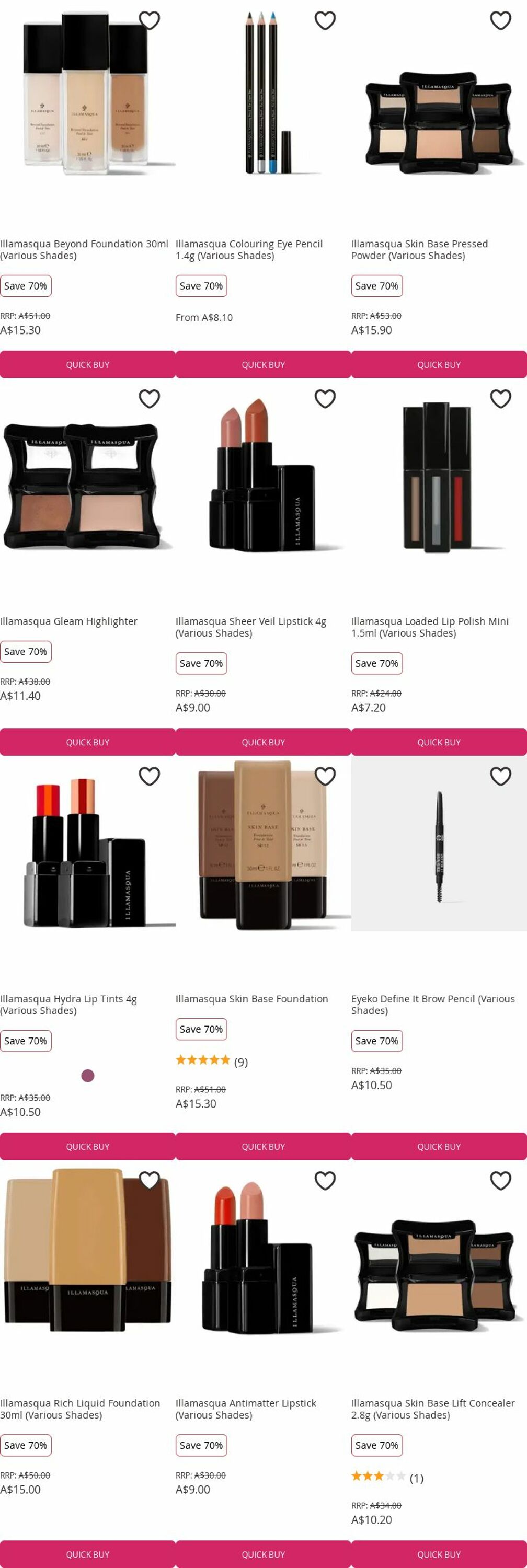
Task: Save Sheer Veil Lipstick with heart icon
Action: pos(325,399)
